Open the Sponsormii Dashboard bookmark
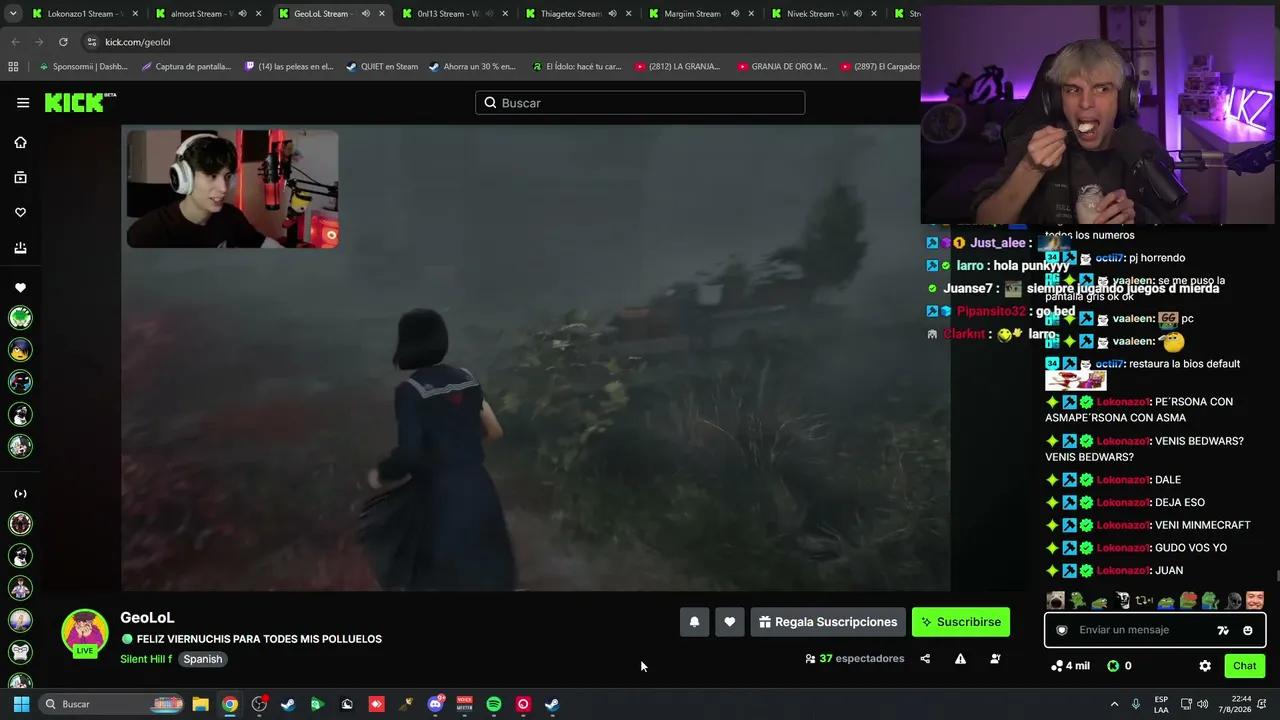The image size is (1280, 720). click(x=83, y=67)
